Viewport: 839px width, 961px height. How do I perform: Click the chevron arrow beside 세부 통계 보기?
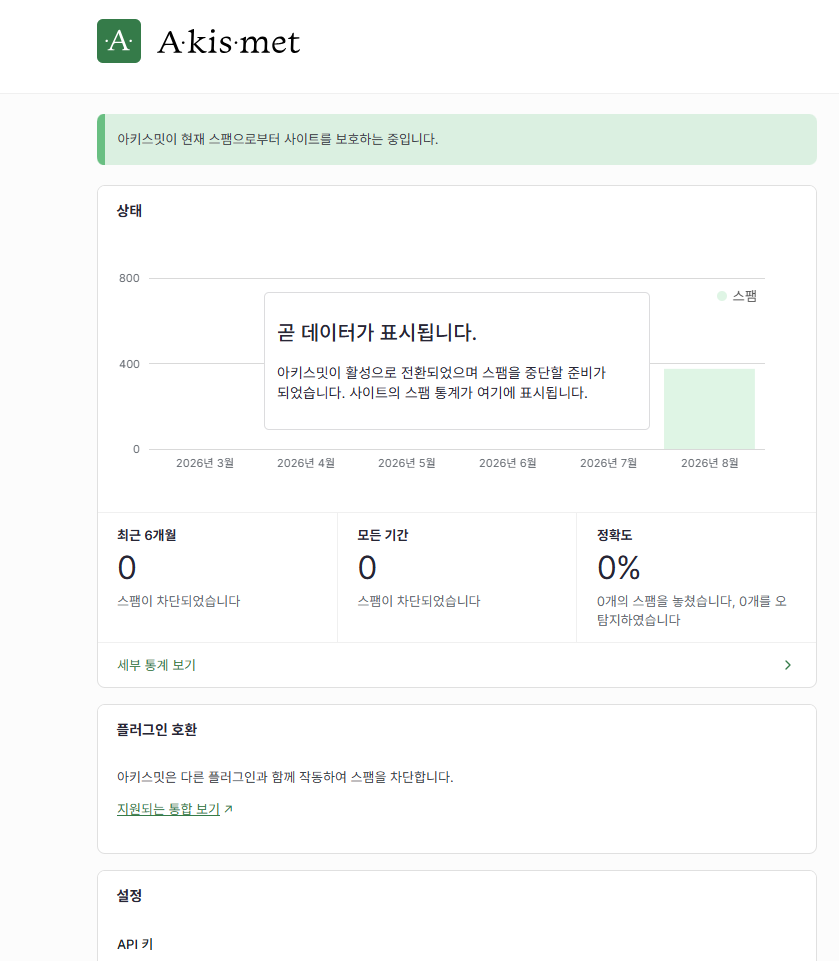click(x=788, y=665)
